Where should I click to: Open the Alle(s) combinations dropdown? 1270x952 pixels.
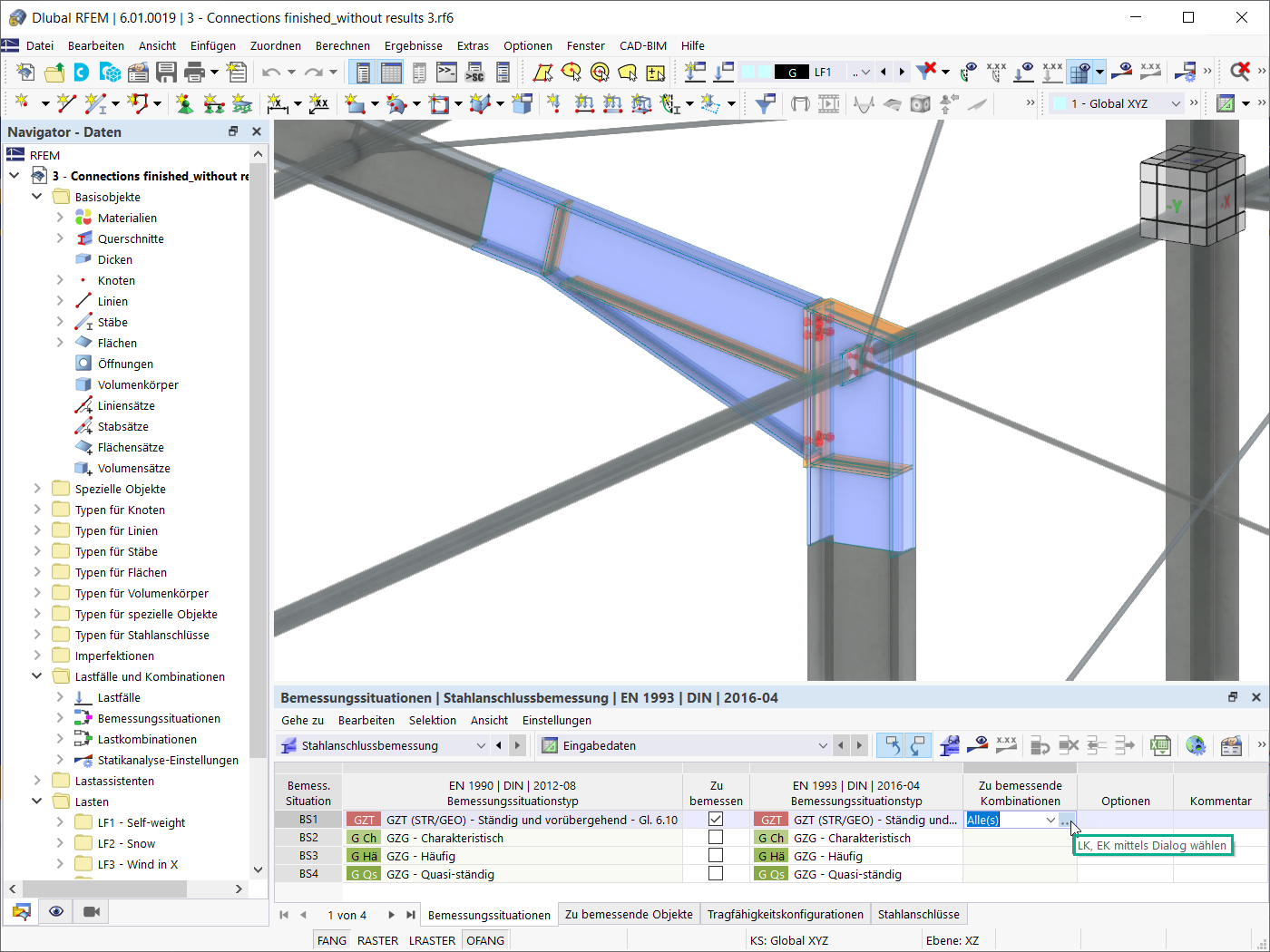point(1050,820)
